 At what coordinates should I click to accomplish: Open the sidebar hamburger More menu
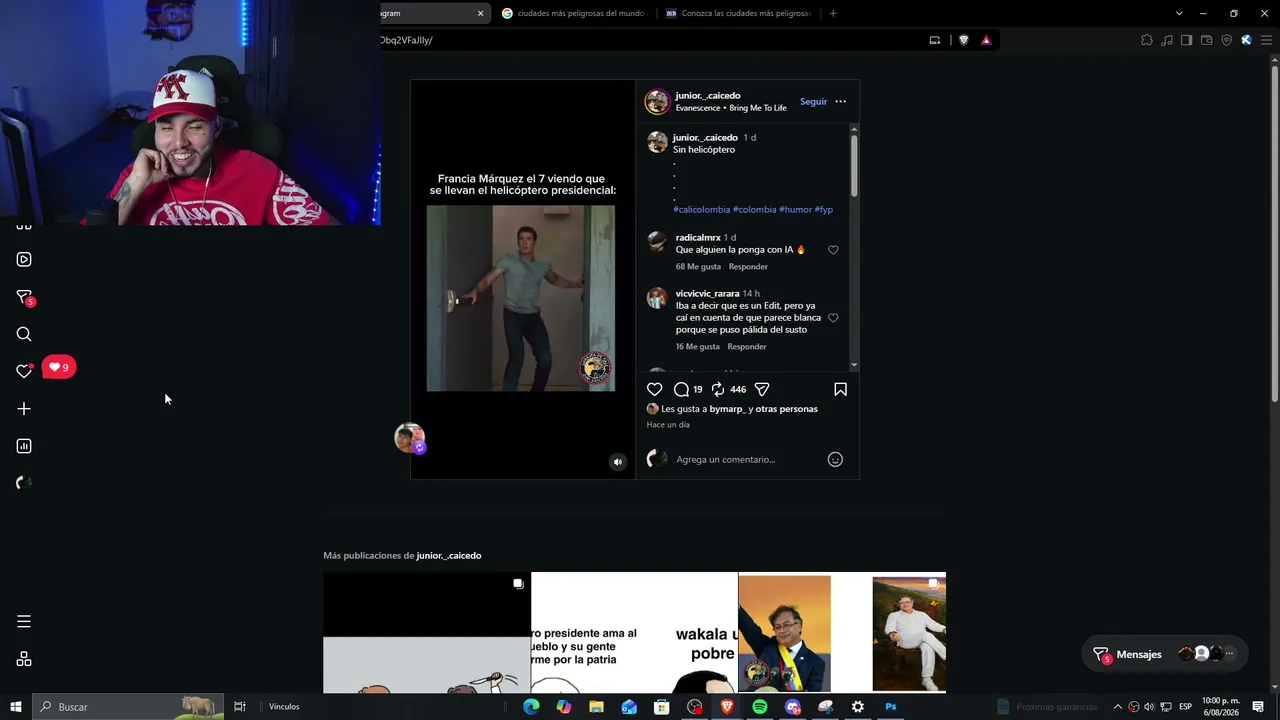tap(24, 622)
